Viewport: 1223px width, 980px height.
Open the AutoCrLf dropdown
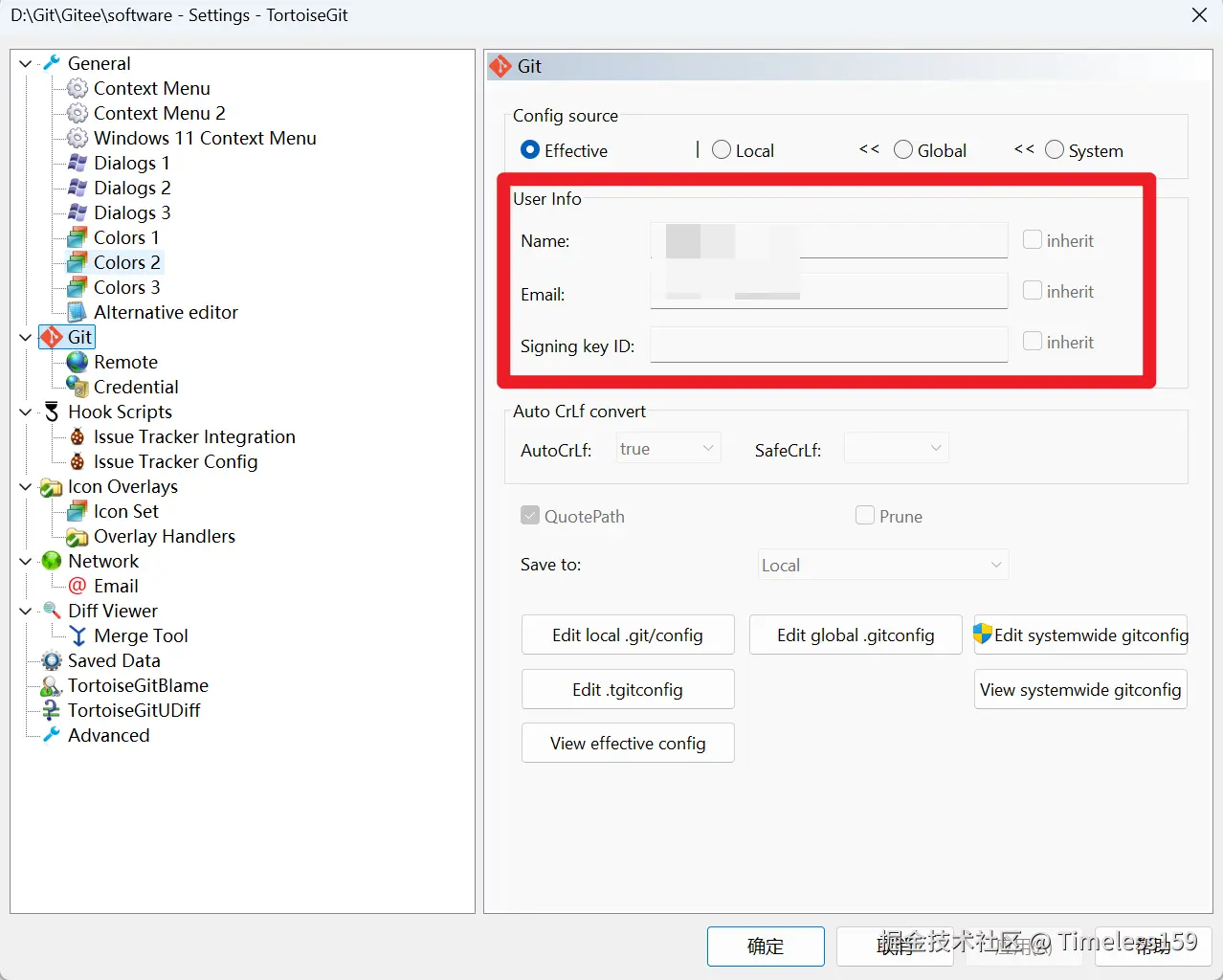pyautogui.click(x=668, y=448)
